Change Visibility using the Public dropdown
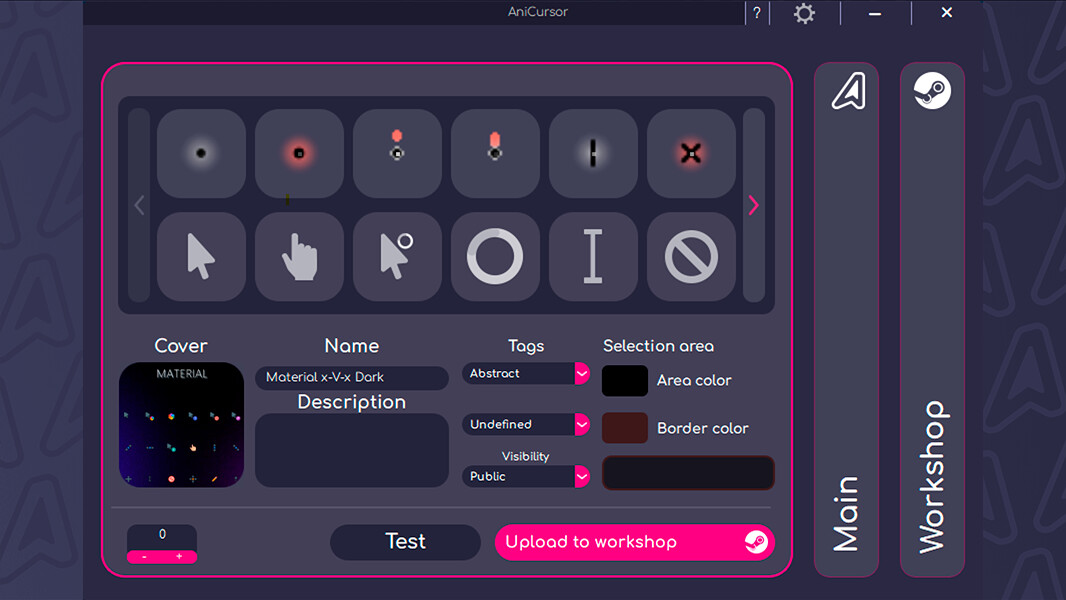 tap(525, 476)
